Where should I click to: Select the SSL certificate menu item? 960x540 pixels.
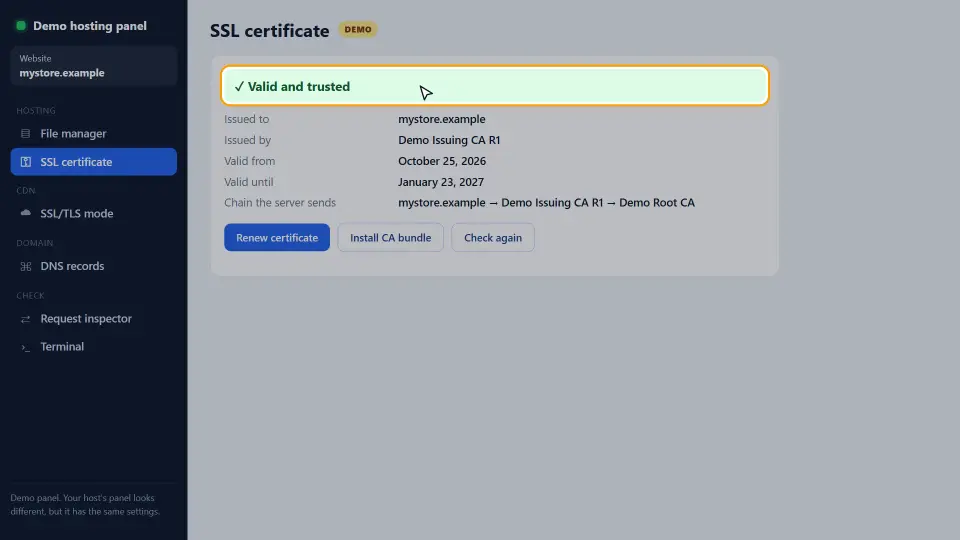click(94, 162)
